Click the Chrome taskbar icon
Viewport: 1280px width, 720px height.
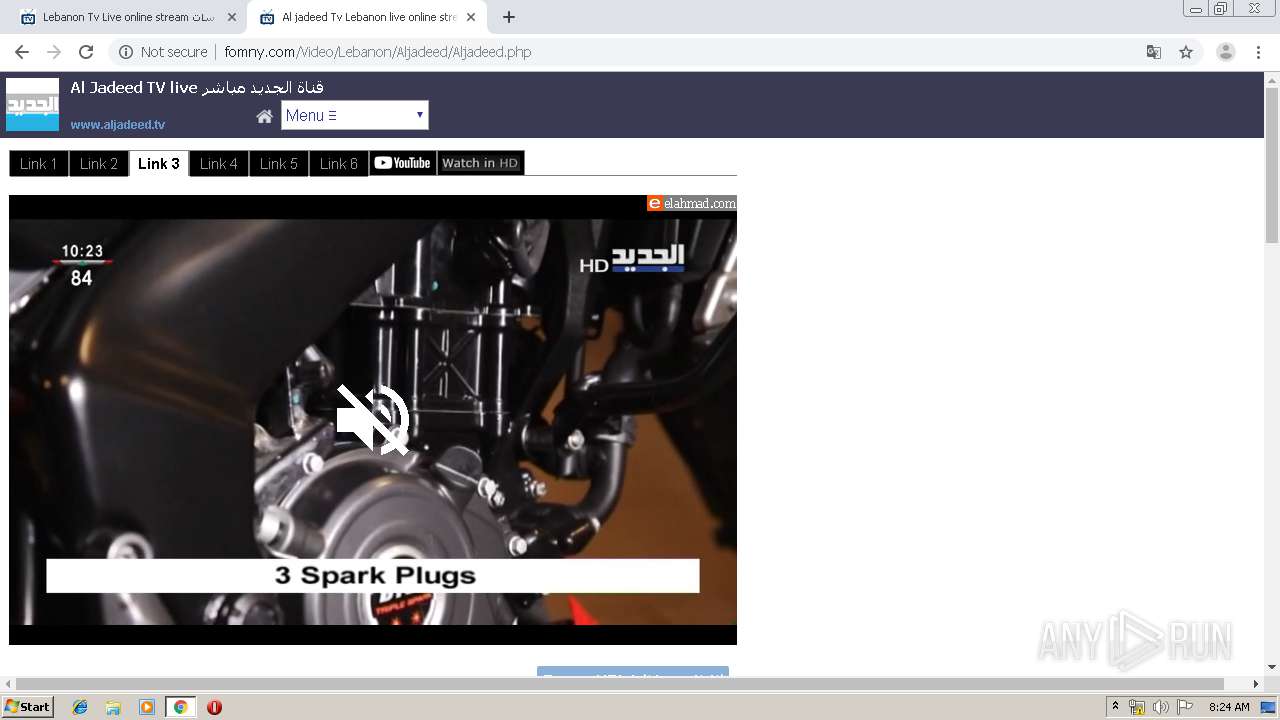tap(181, 707)
